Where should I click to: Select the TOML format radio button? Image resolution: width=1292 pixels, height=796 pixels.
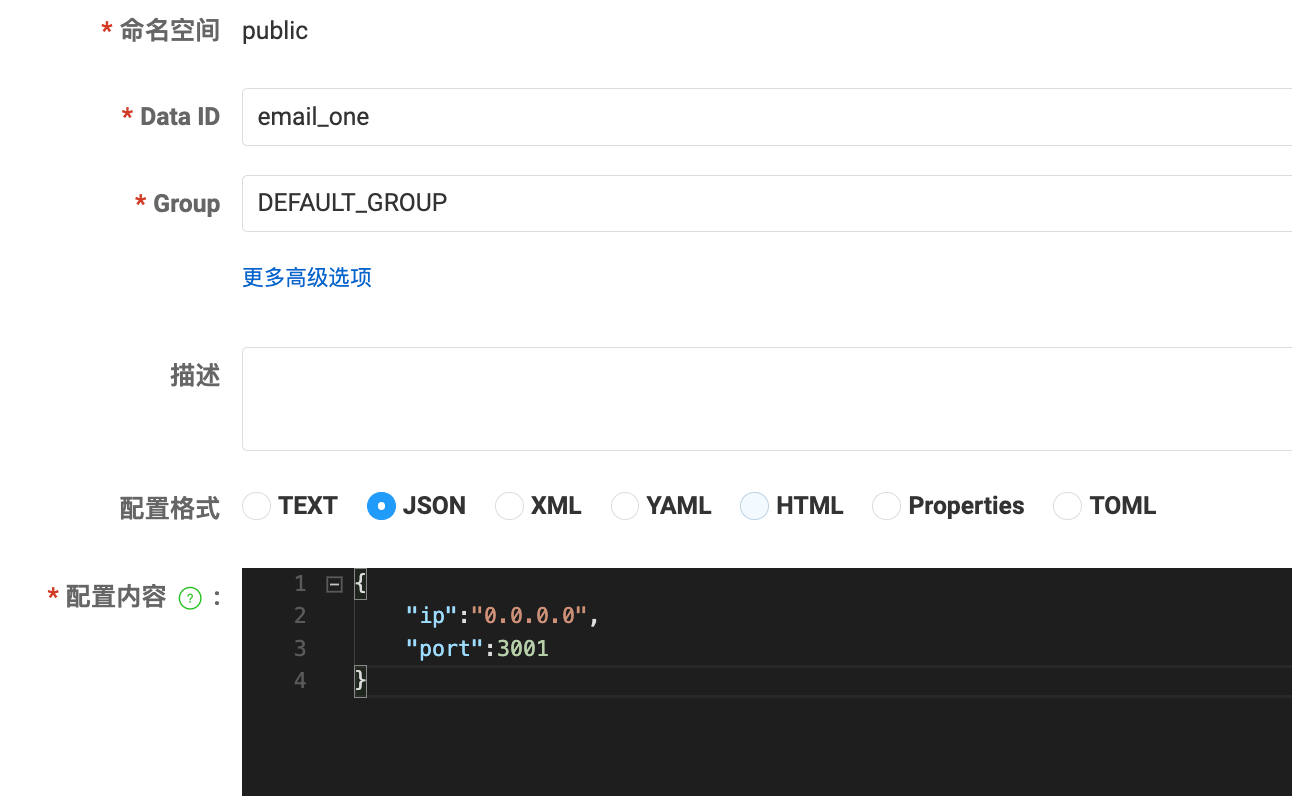pyautogui.click(x=1067, y=506)
